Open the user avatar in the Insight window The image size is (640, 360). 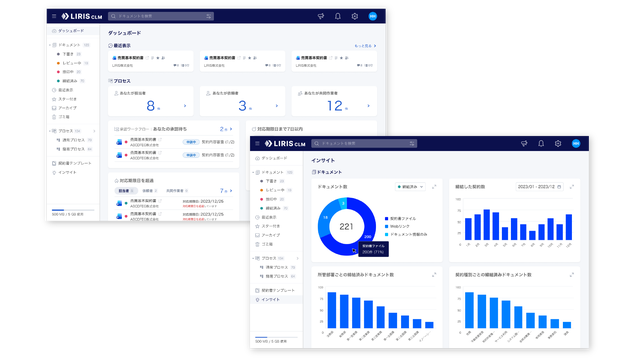tap(576, 144)
